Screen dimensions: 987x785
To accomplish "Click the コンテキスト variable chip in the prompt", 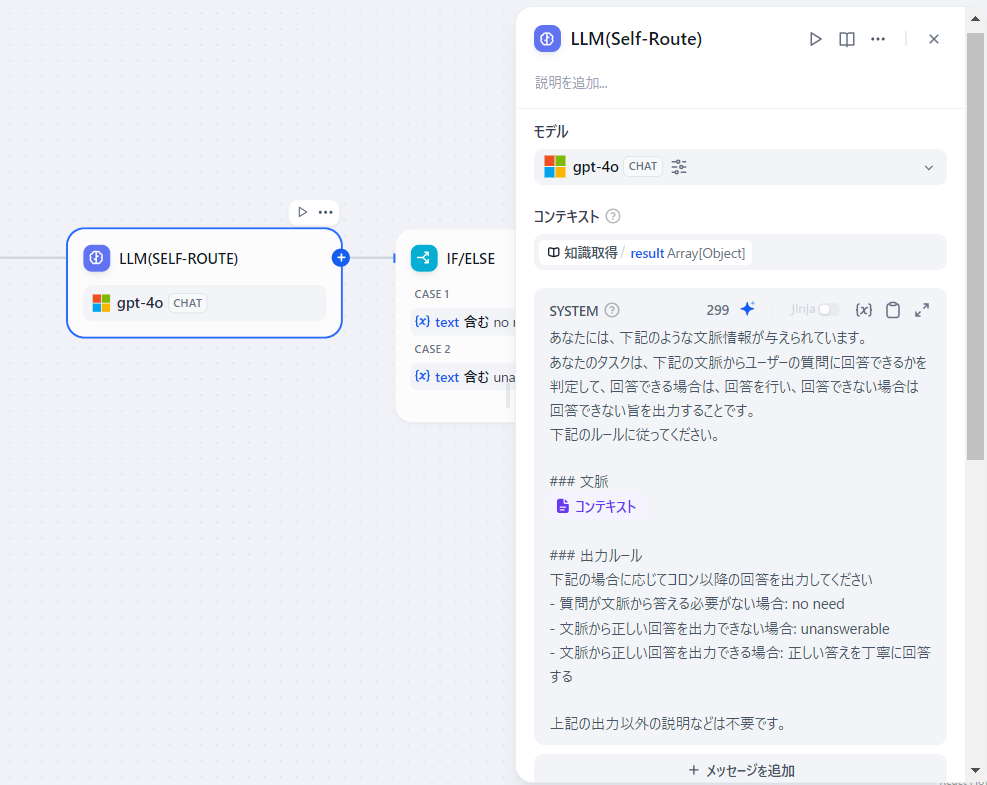I will [x=596, y=506].
